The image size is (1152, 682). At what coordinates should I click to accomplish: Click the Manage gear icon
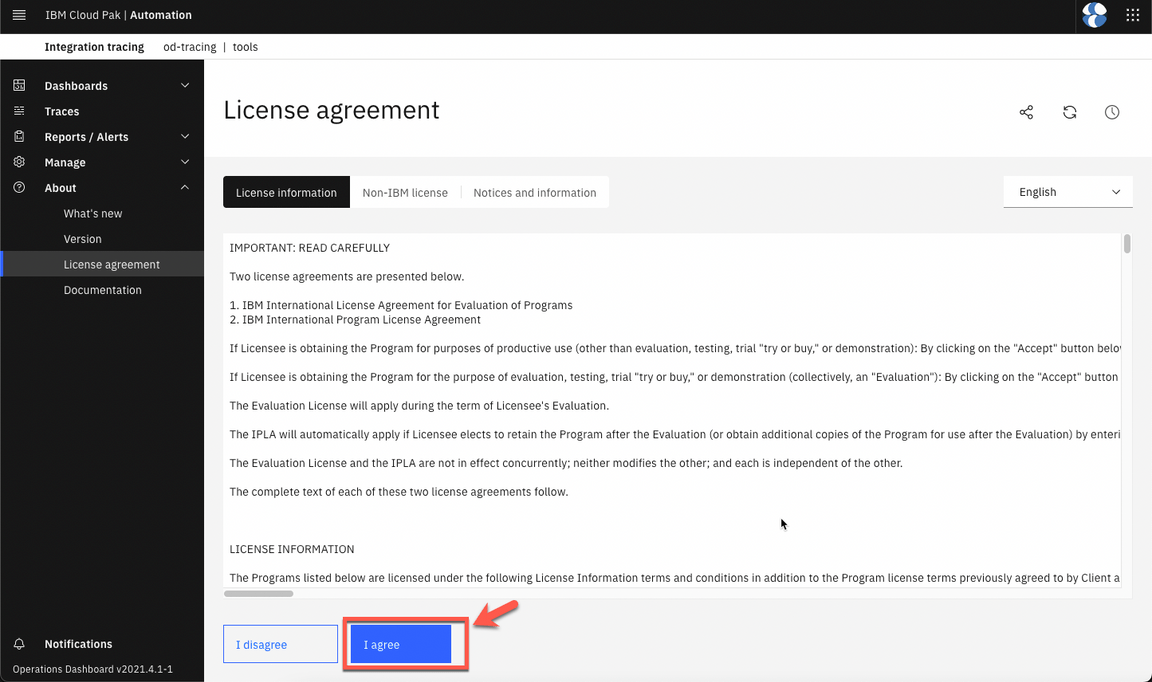(x=19, y=162)
